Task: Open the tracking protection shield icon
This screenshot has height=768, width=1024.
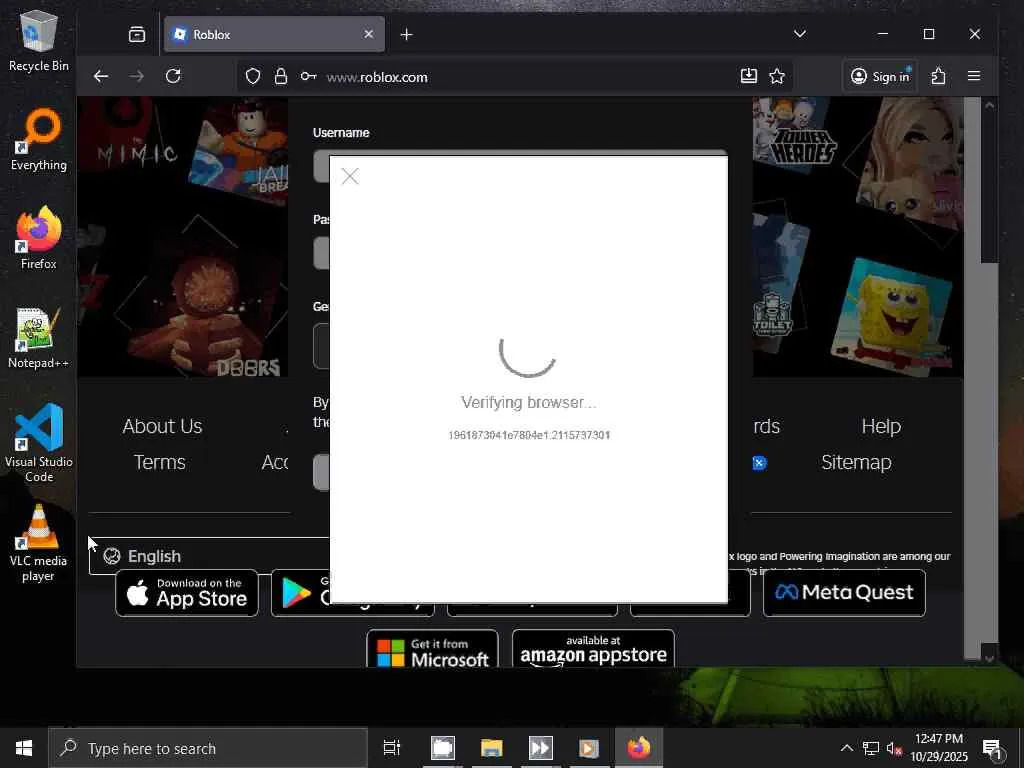Action: (x=253, y=77)
